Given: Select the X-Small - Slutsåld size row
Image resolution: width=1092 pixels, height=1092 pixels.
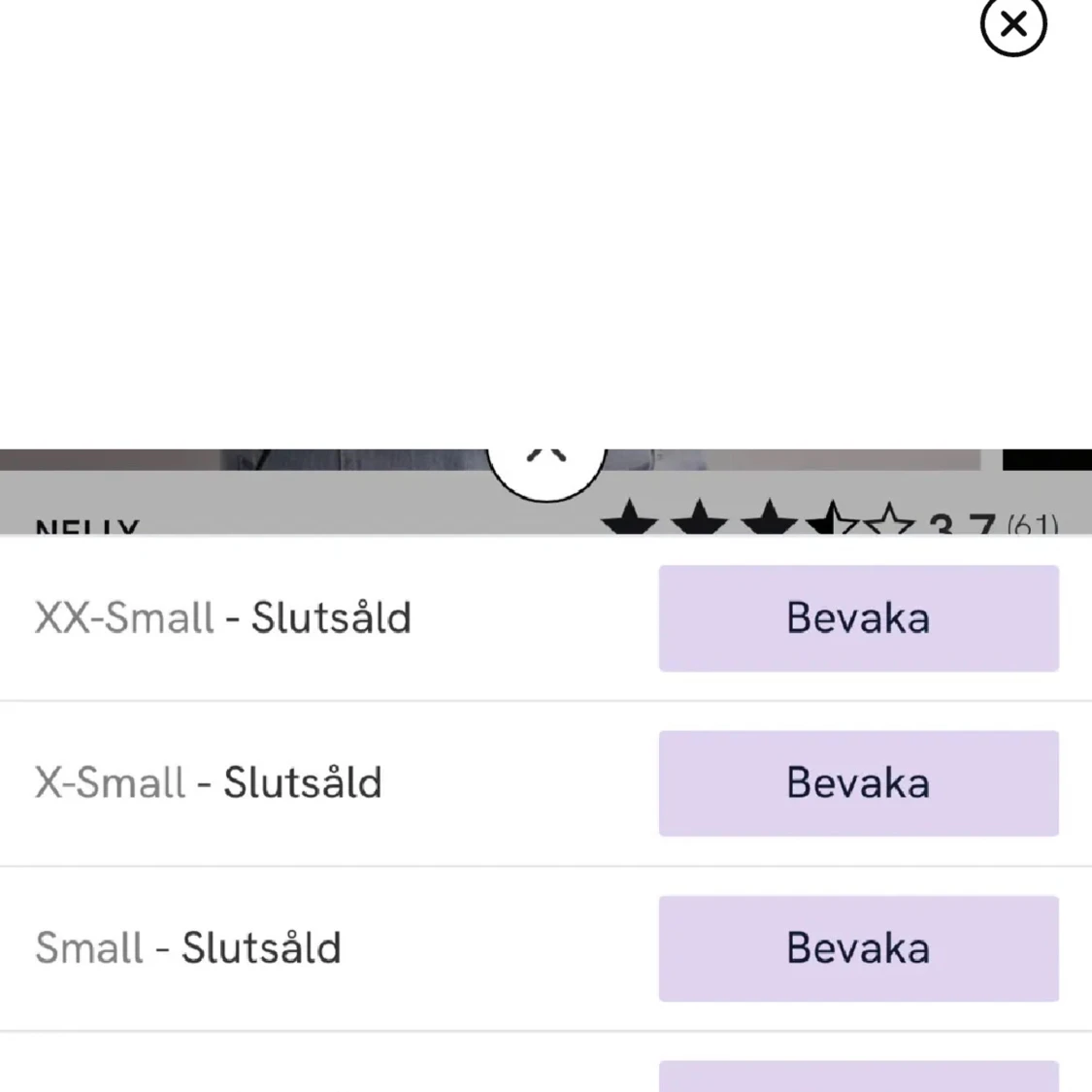Looking at the screenshot, I should pos(546,783).
